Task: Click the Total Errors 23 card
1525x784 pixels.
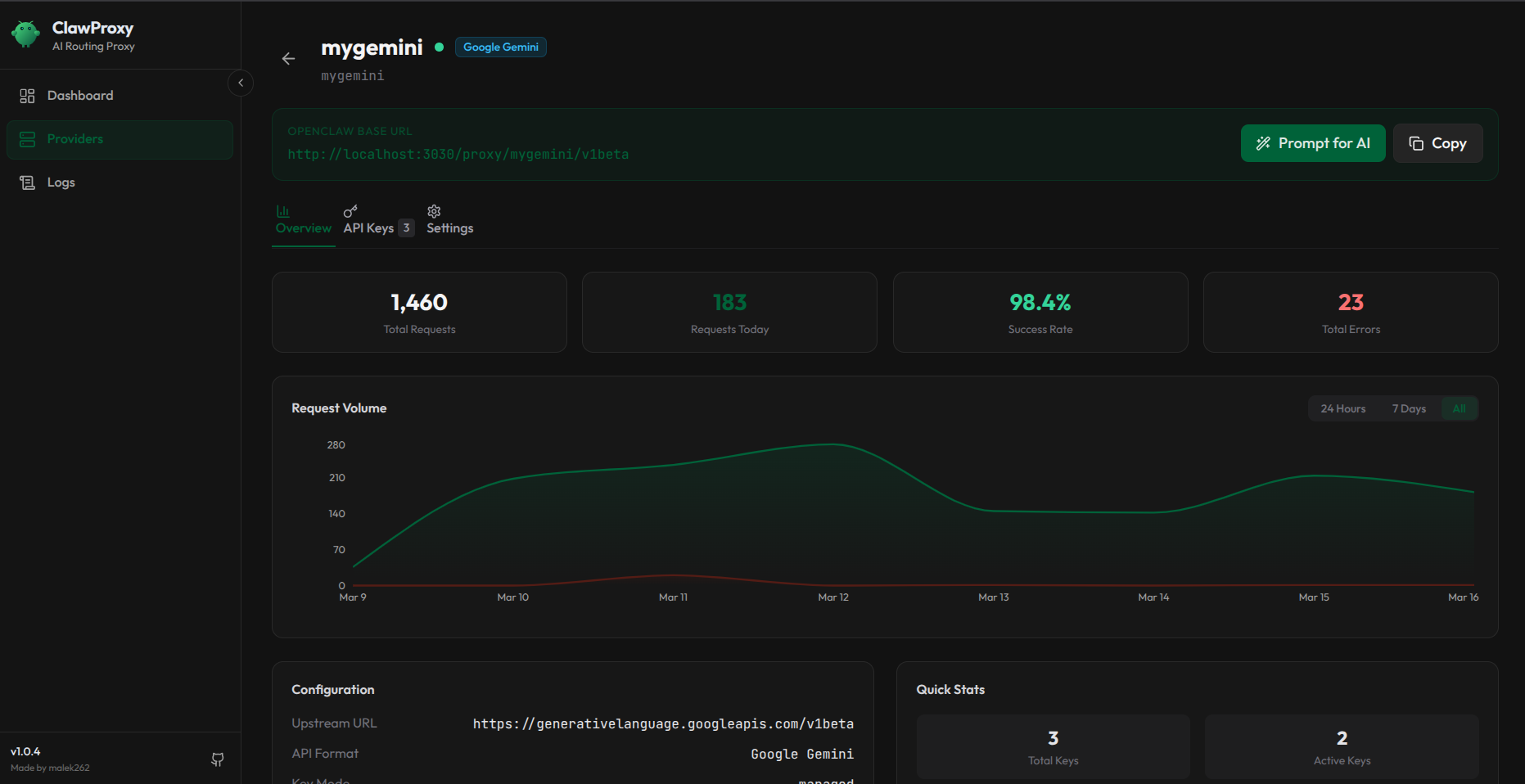Action: 1351,313
